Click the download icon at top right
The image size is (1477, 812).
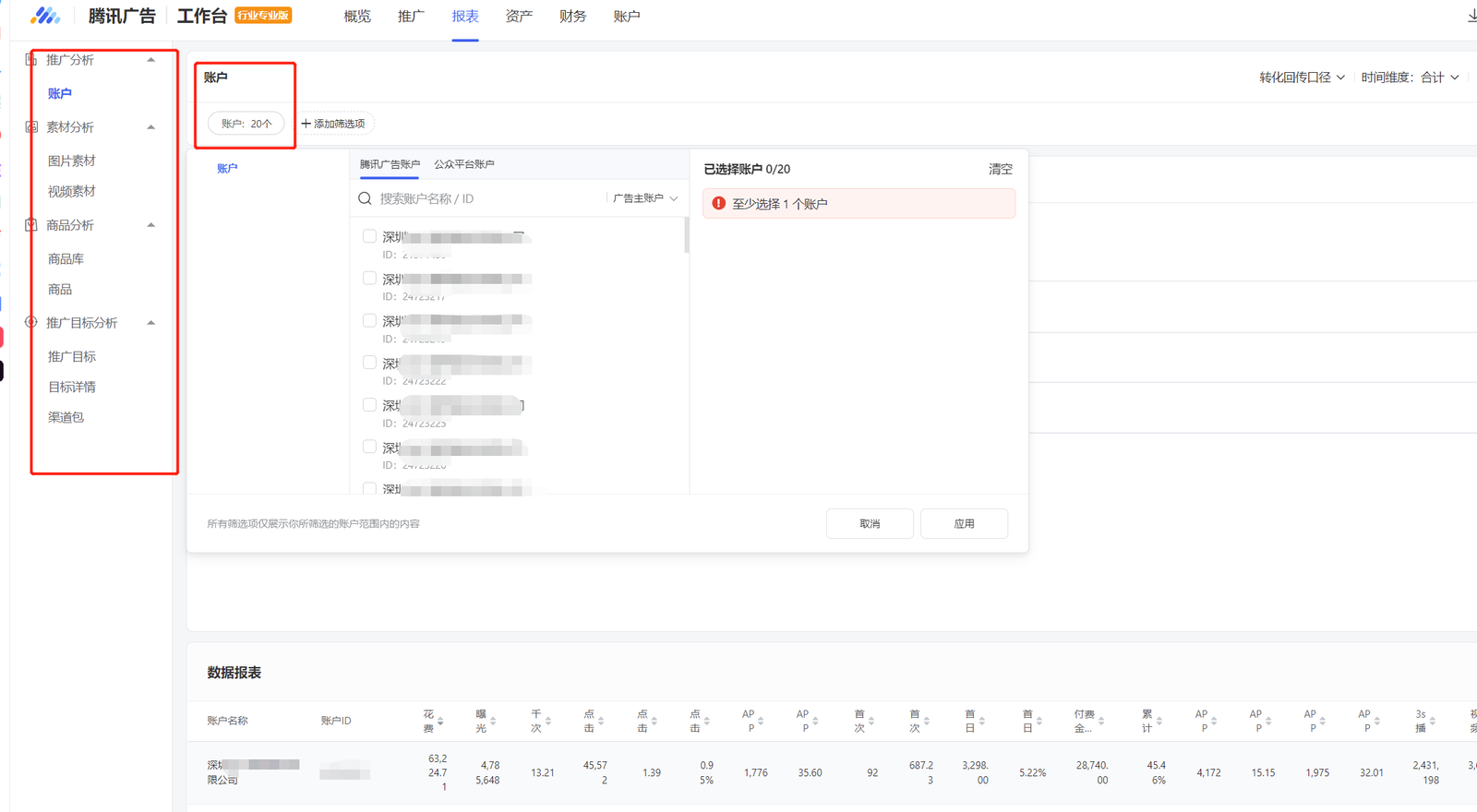click(x=1471, y=16)
